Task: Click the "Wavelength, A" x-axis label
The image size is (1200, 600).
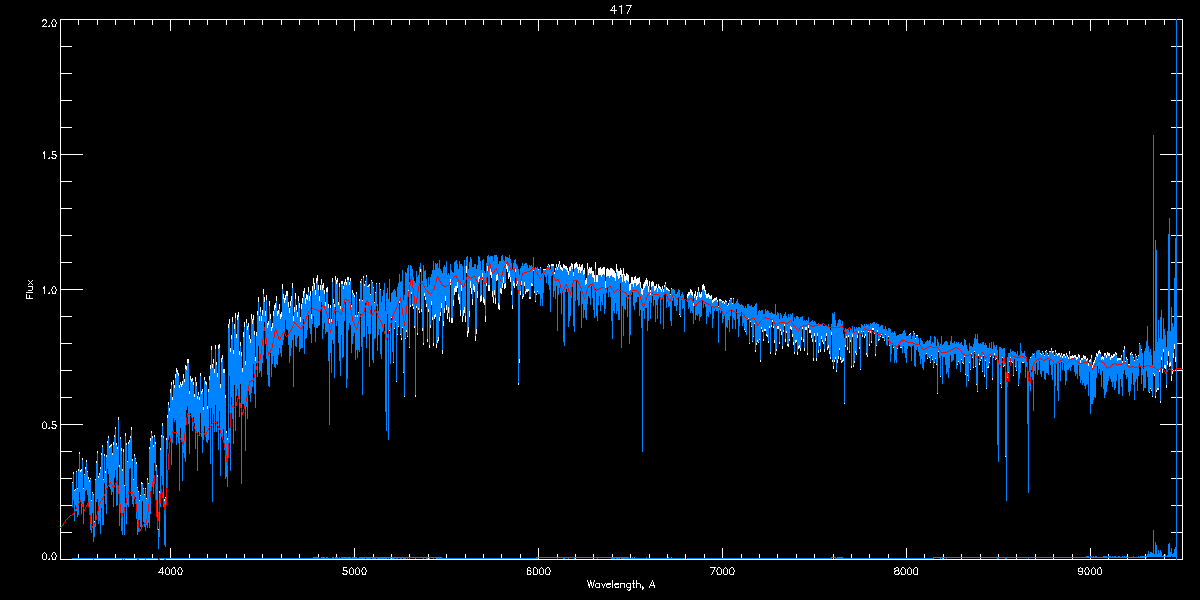Action: point(620,584)
